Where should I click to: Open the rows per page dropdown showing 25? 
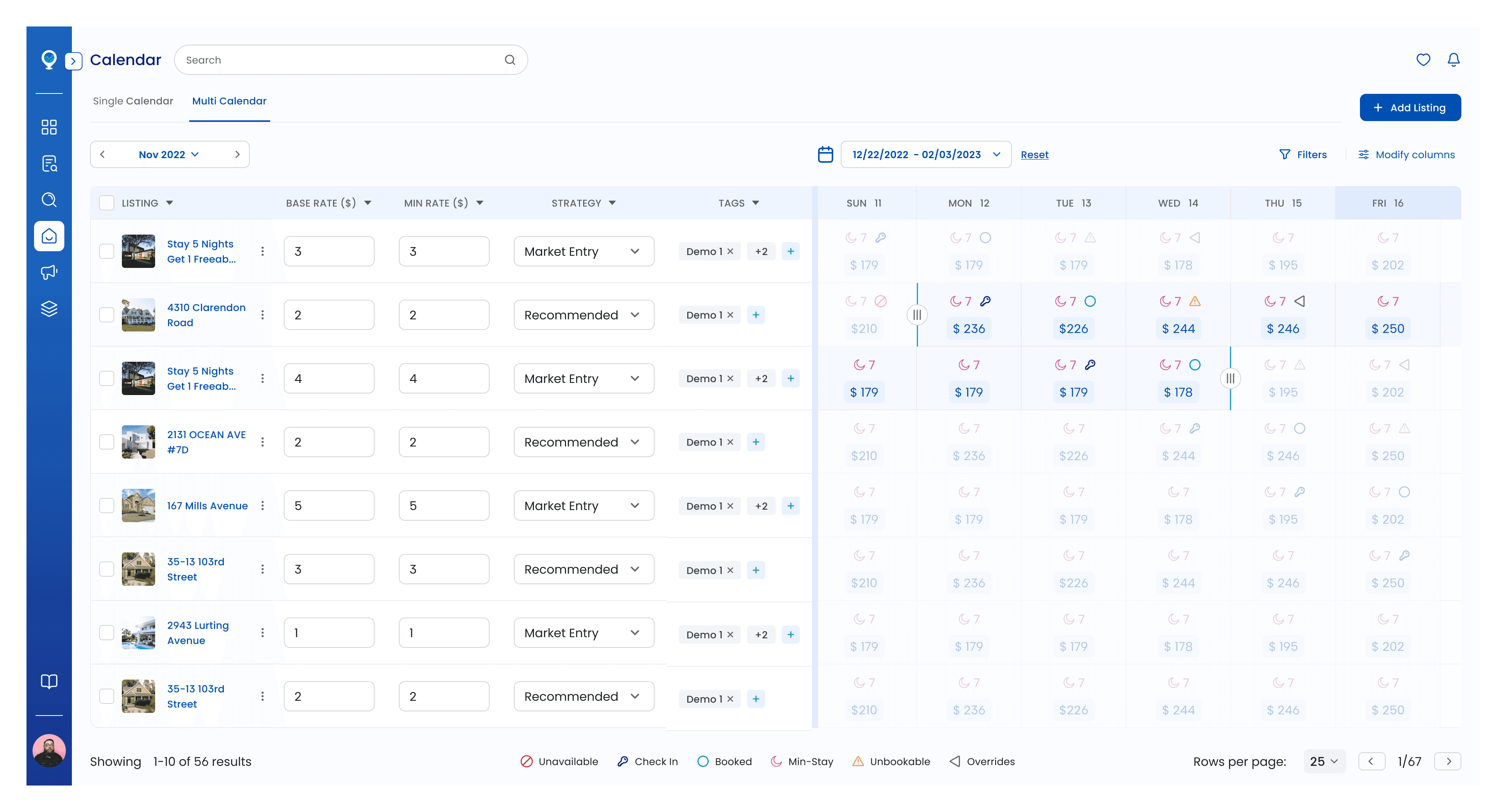(1324, 761)
